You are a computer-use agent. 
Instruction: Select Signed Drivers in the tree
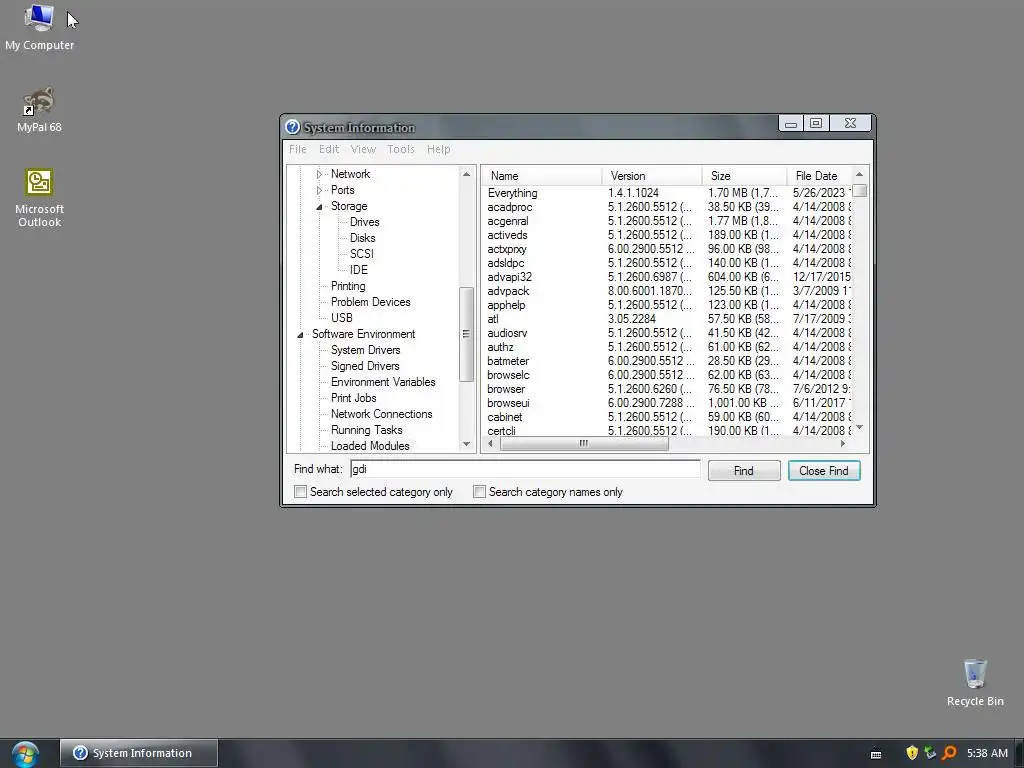point(364,366)
